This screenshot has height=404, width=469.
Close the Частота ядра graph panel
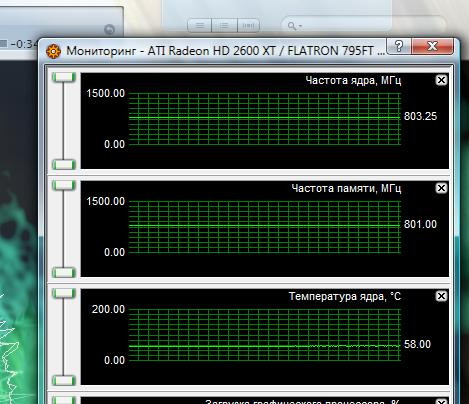pyautogui.click(x=441, y=80)
